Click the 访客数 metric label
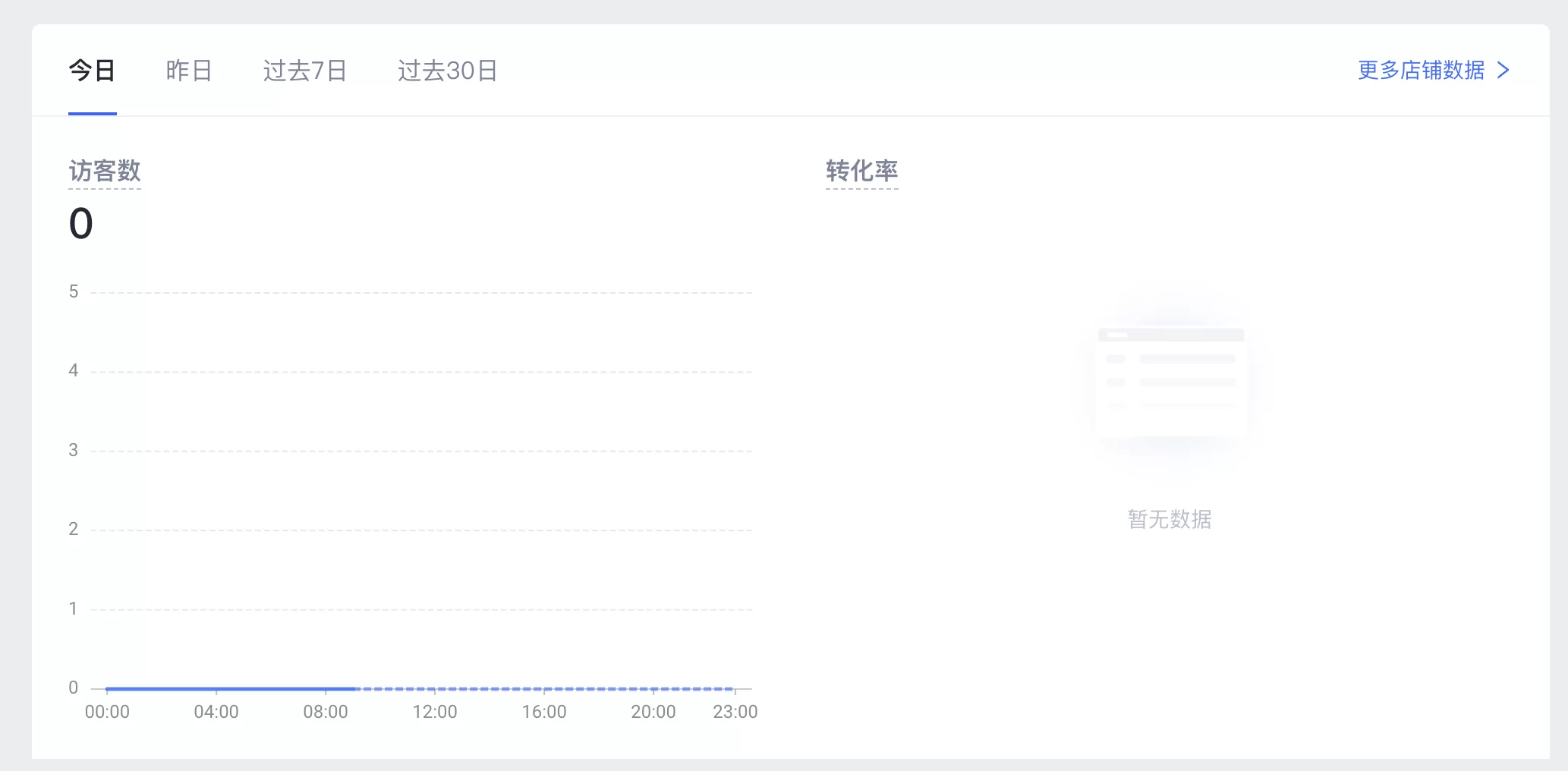 point(105,172)
